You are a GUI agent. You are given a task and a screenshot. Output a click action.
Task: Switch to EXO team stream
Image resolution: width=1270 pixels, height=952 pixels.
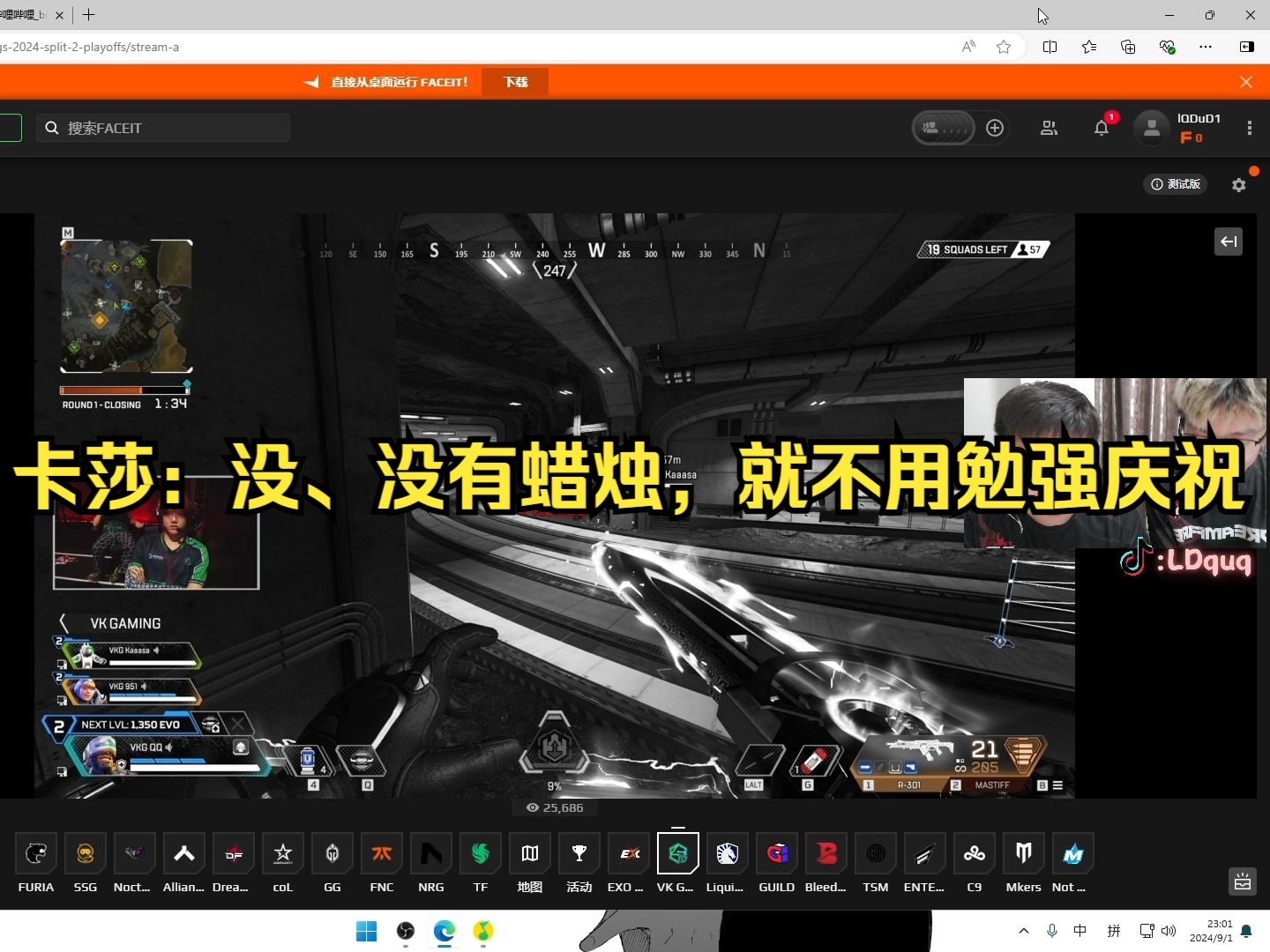(x=629, y=863)
